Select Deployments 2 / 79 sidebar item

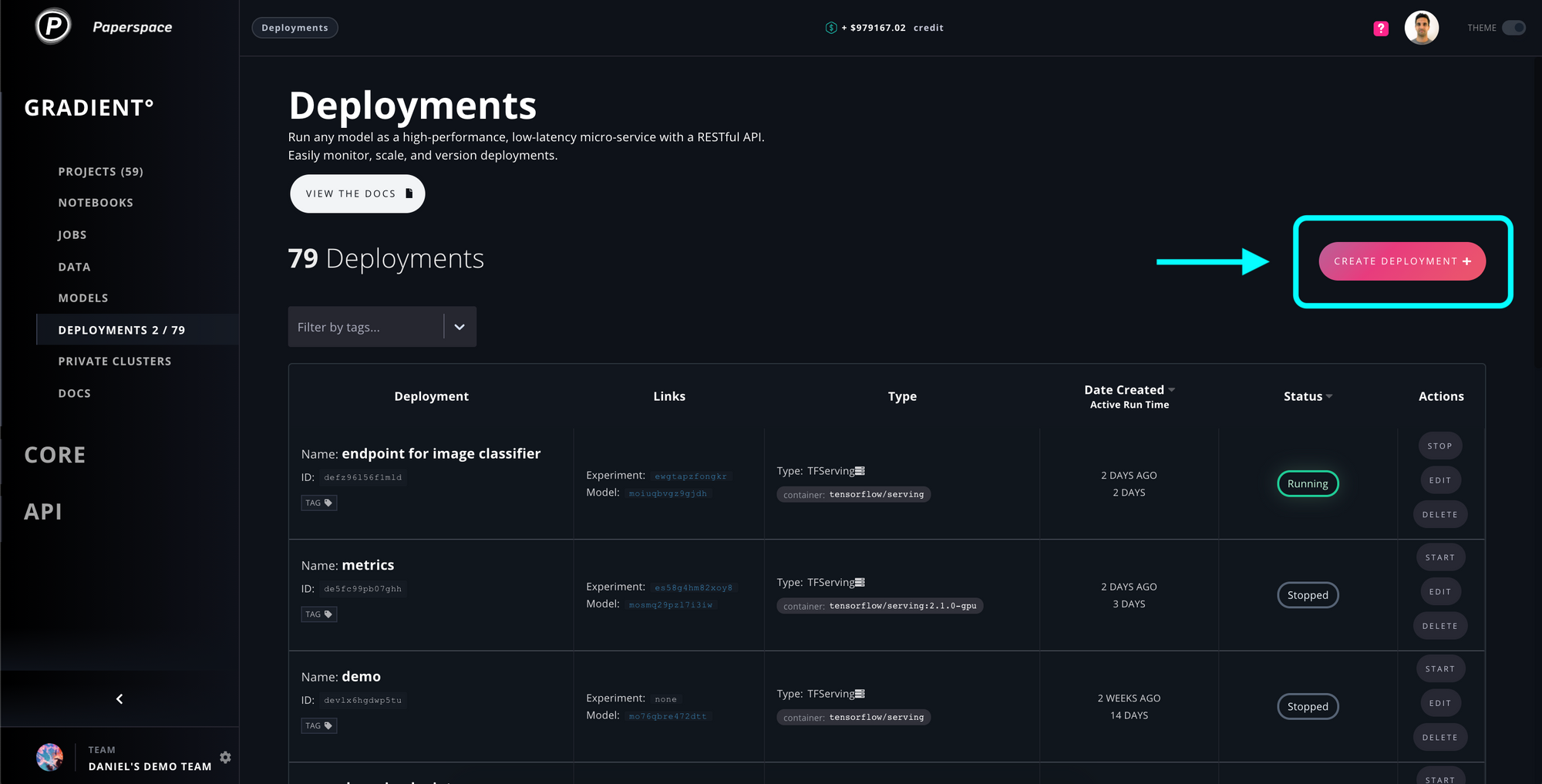(x=137, y=330)
